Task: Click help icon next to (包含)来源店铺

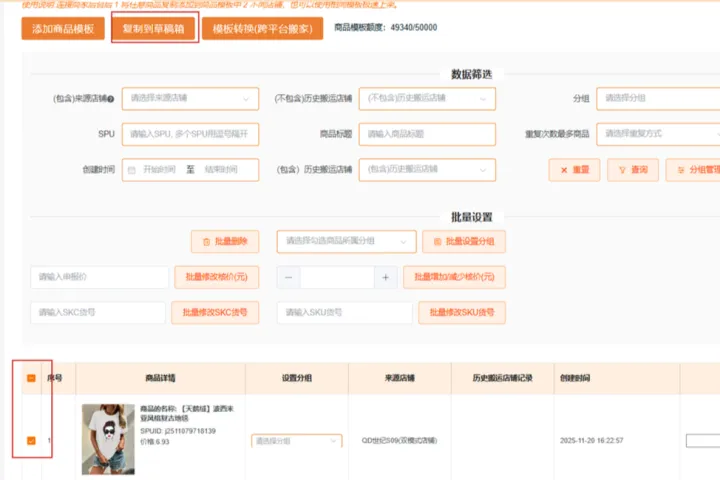Action: (x=111, y=99)
